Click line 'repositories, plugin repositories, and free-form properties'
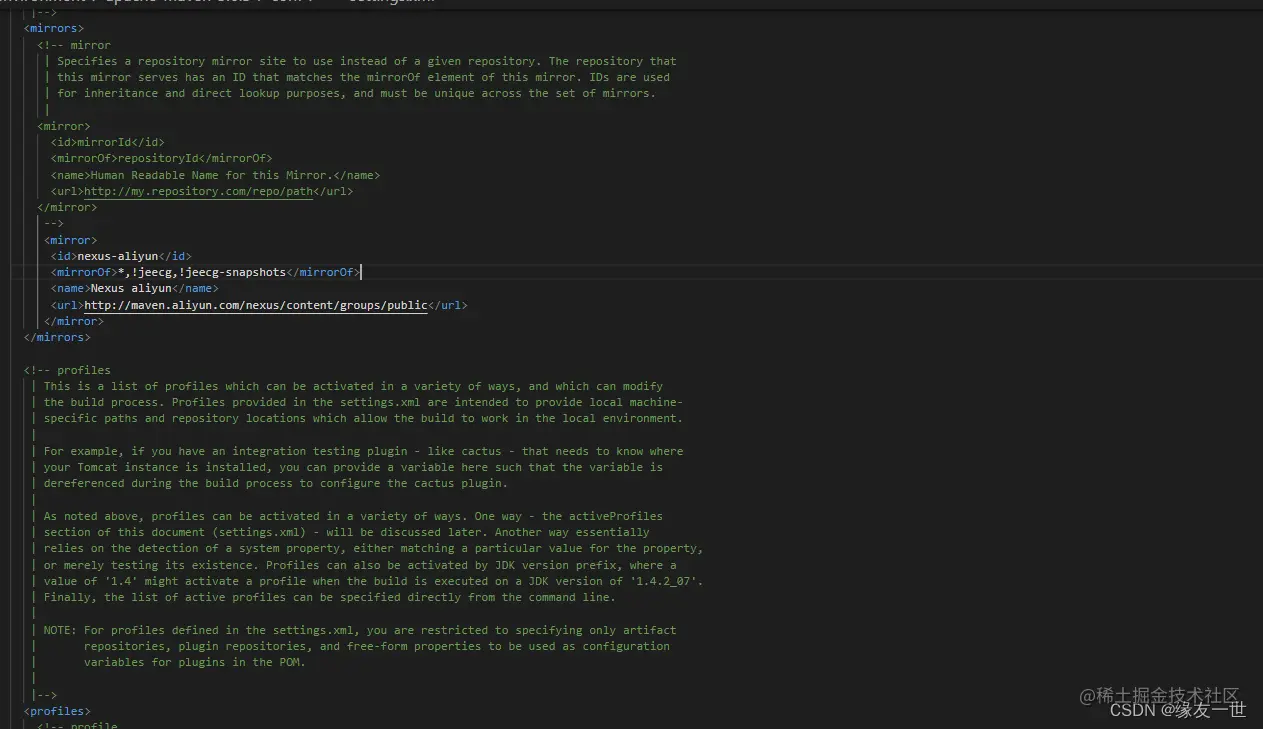The image size is (1263, 729). coord(376,646)
